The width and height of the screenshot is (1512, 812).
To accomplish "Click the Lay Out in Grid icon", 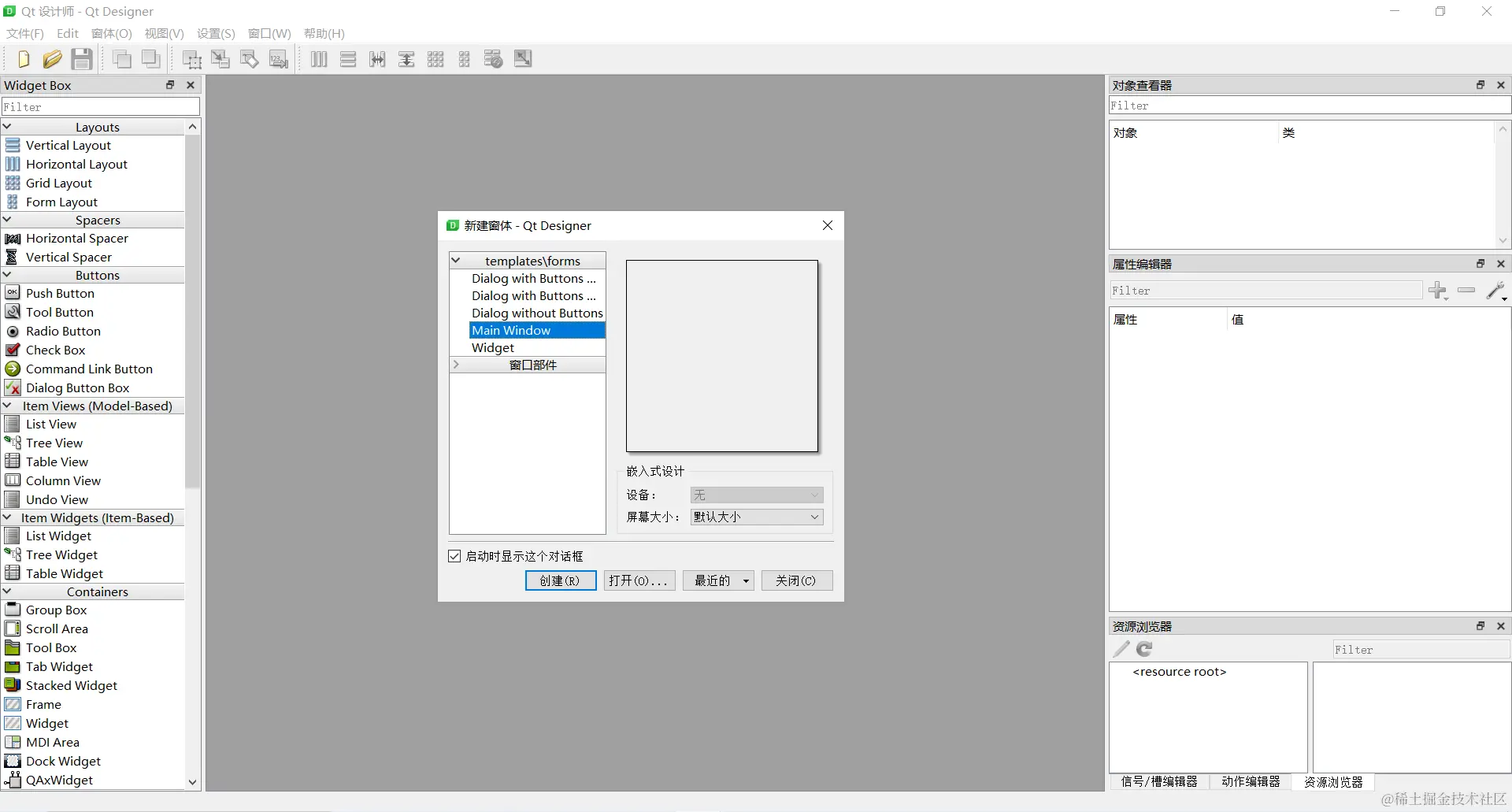I will coord(435,59).
